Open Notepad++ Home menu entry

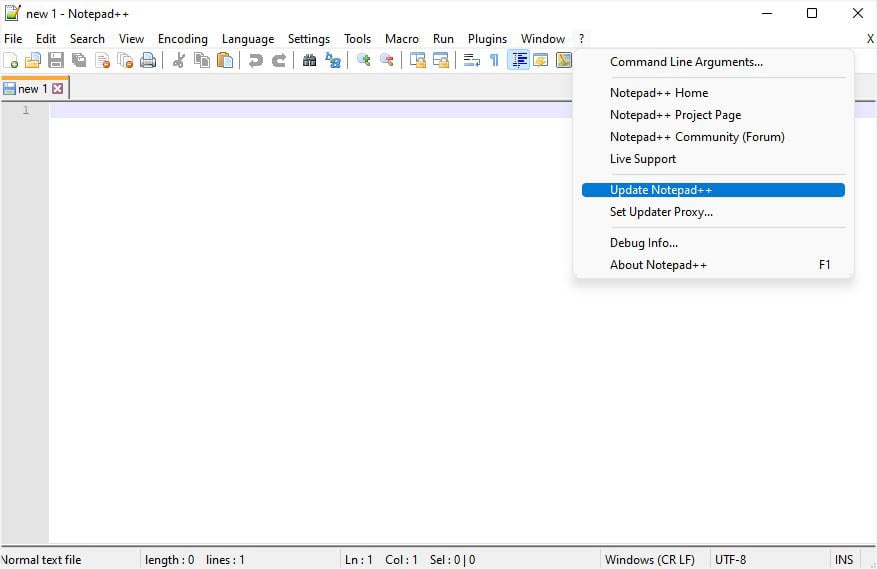coord(713,93)
